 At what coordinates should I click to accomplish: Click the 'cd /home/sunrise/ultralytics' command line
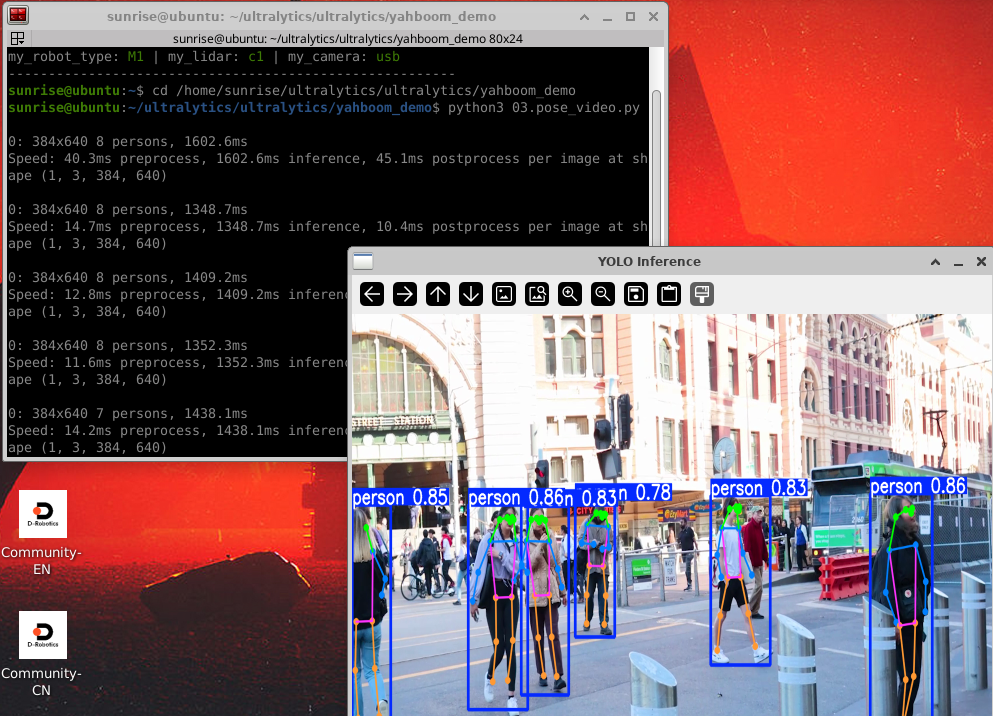(364, 91)
